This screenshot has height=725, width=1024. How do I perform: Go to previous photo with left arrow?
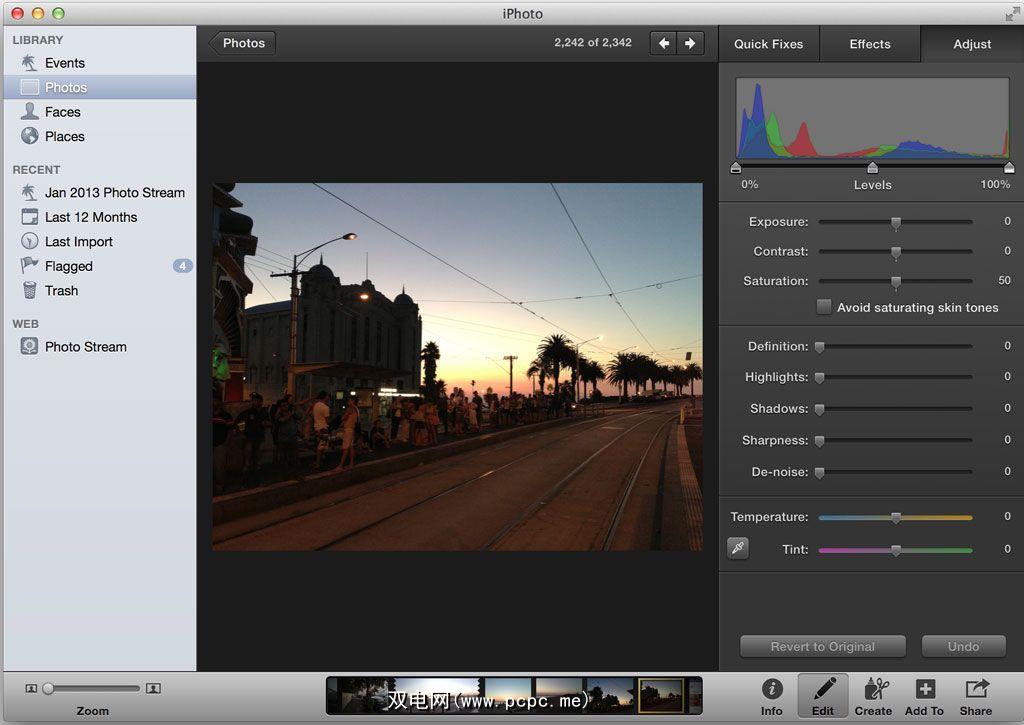tap(663, 43)
